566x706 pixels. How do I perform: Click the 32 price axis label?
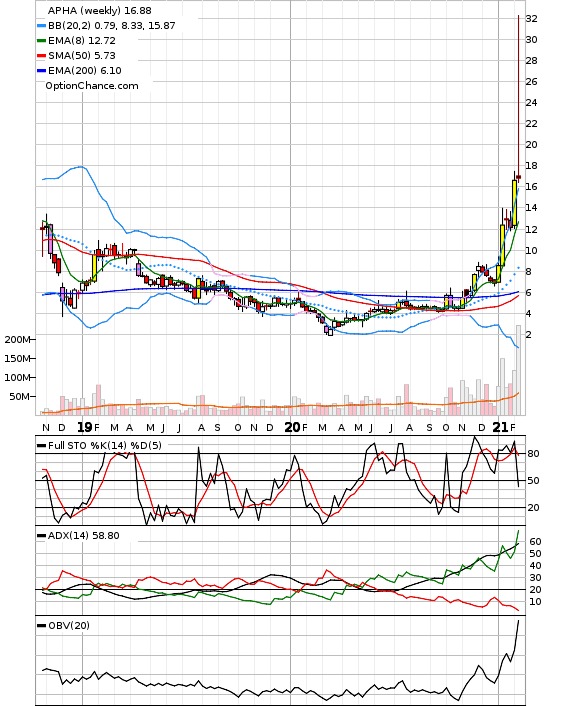coord(531,18)
